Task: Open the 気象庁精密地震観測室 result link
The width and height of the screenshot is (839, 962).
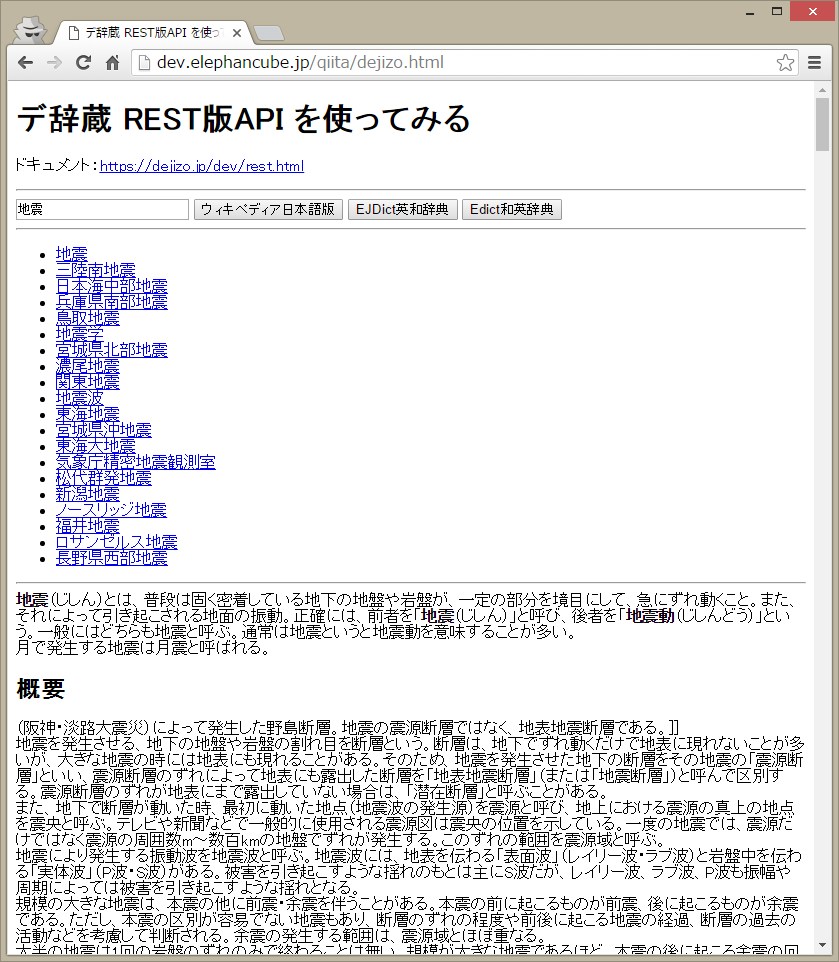Action: click(x=135, y=462)
